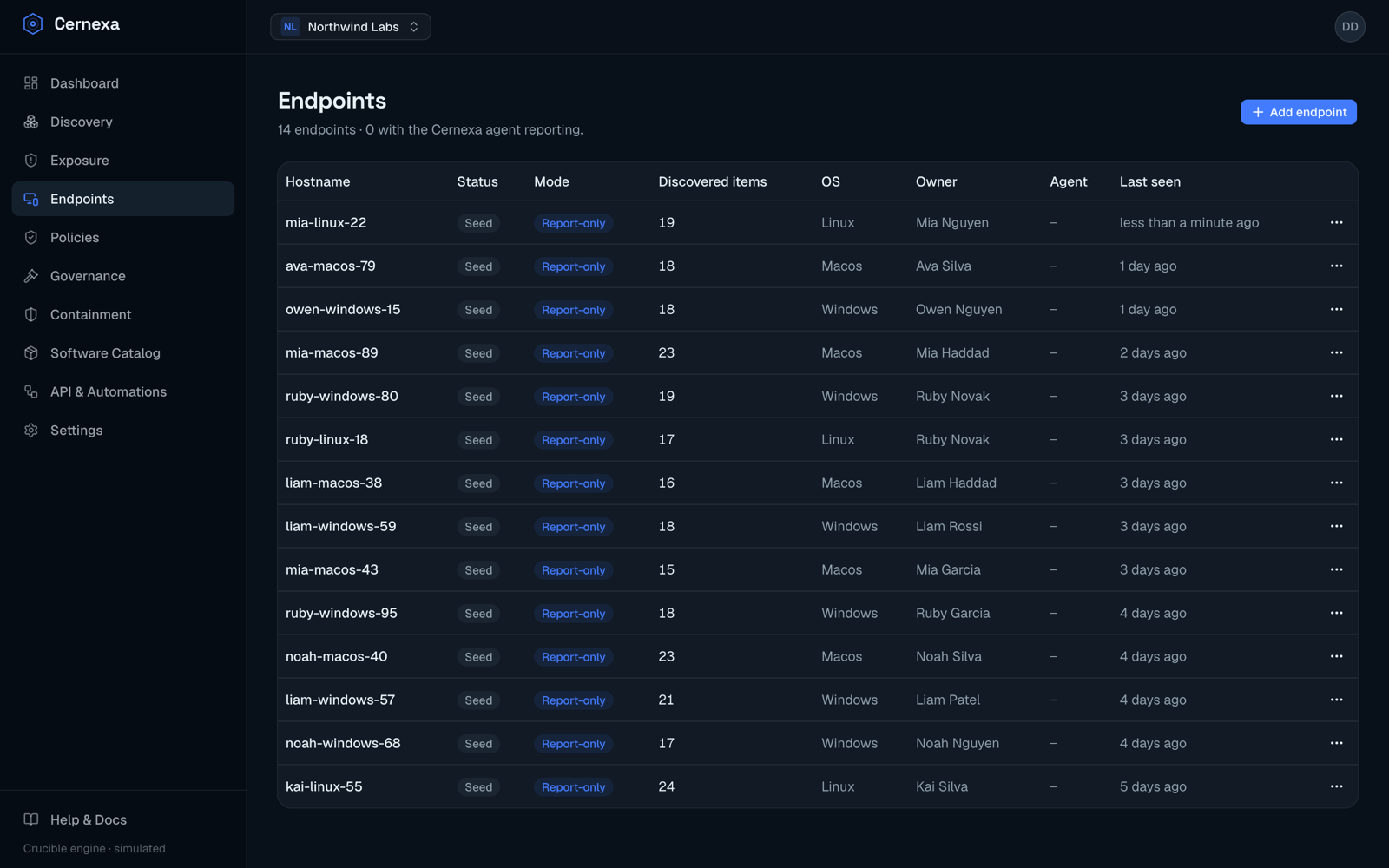Click the Software Catalog box icon
1389x868 pixels.
31,353
